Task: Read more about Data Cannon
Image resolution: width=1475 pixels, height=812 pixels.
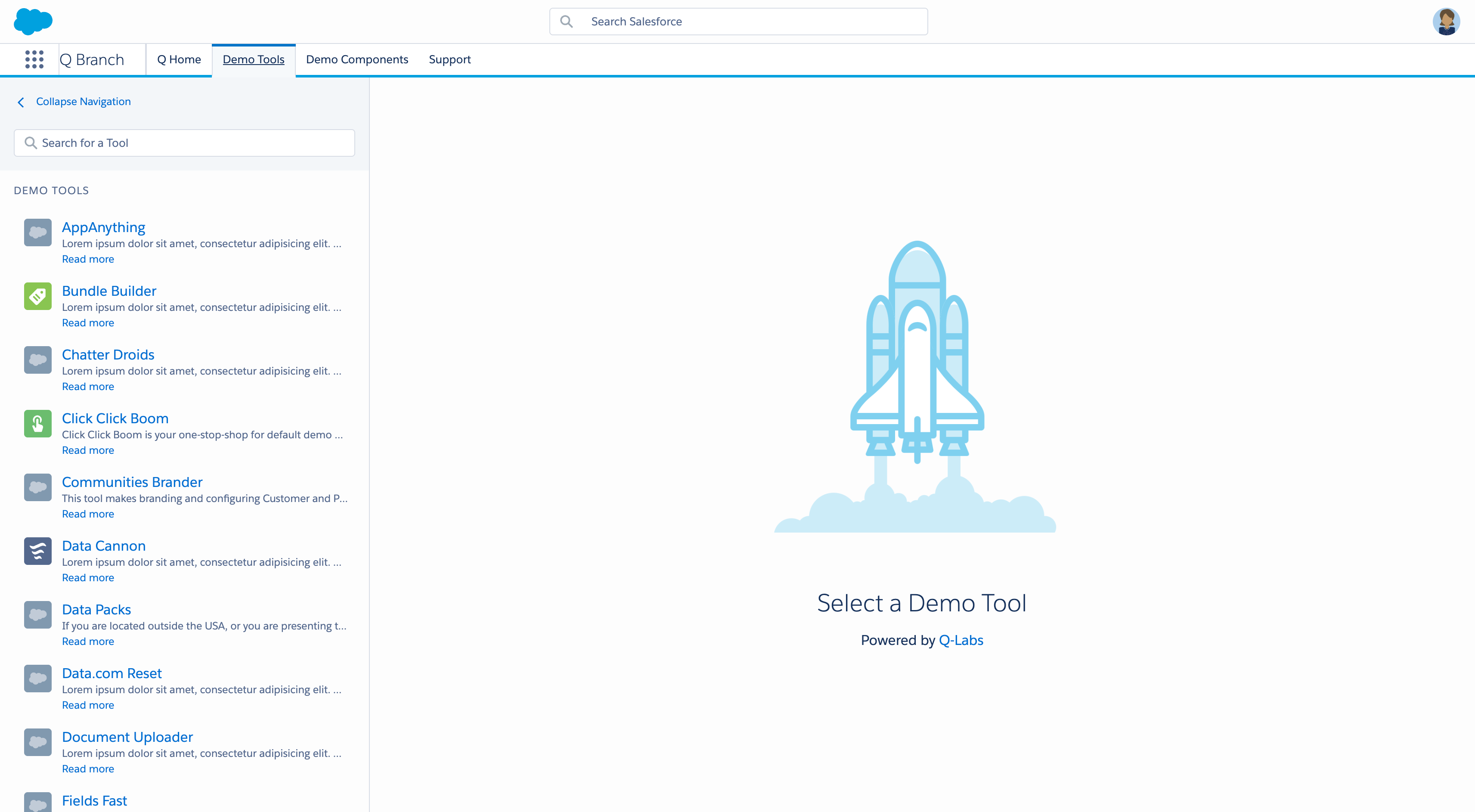Action: (88, 577)
